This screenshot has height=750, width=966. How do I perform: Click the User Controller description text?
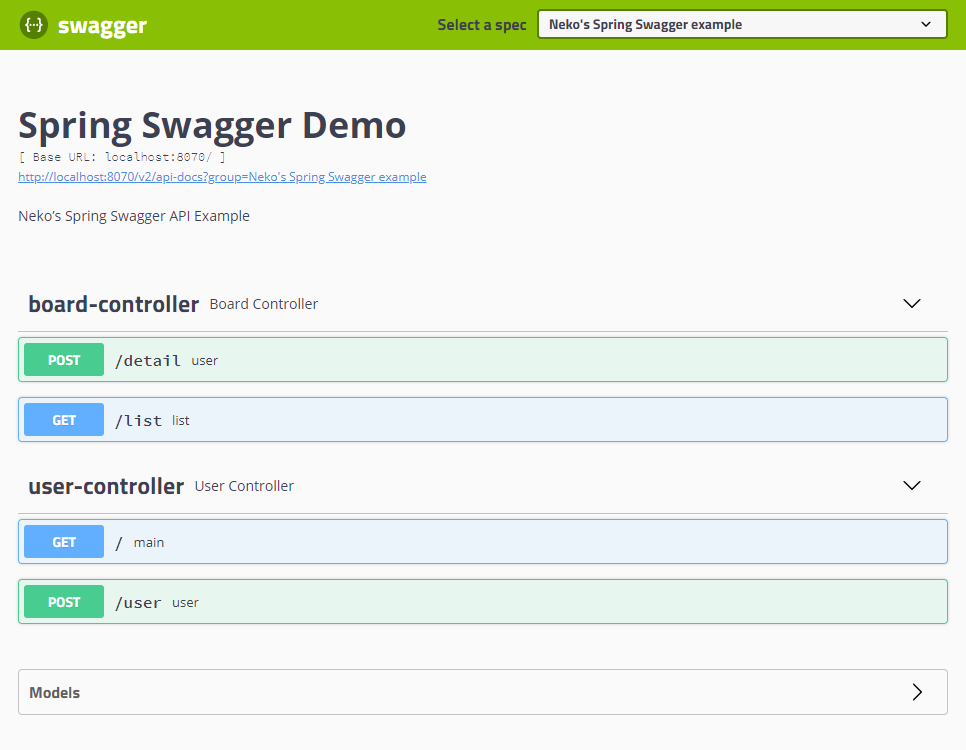244,486
